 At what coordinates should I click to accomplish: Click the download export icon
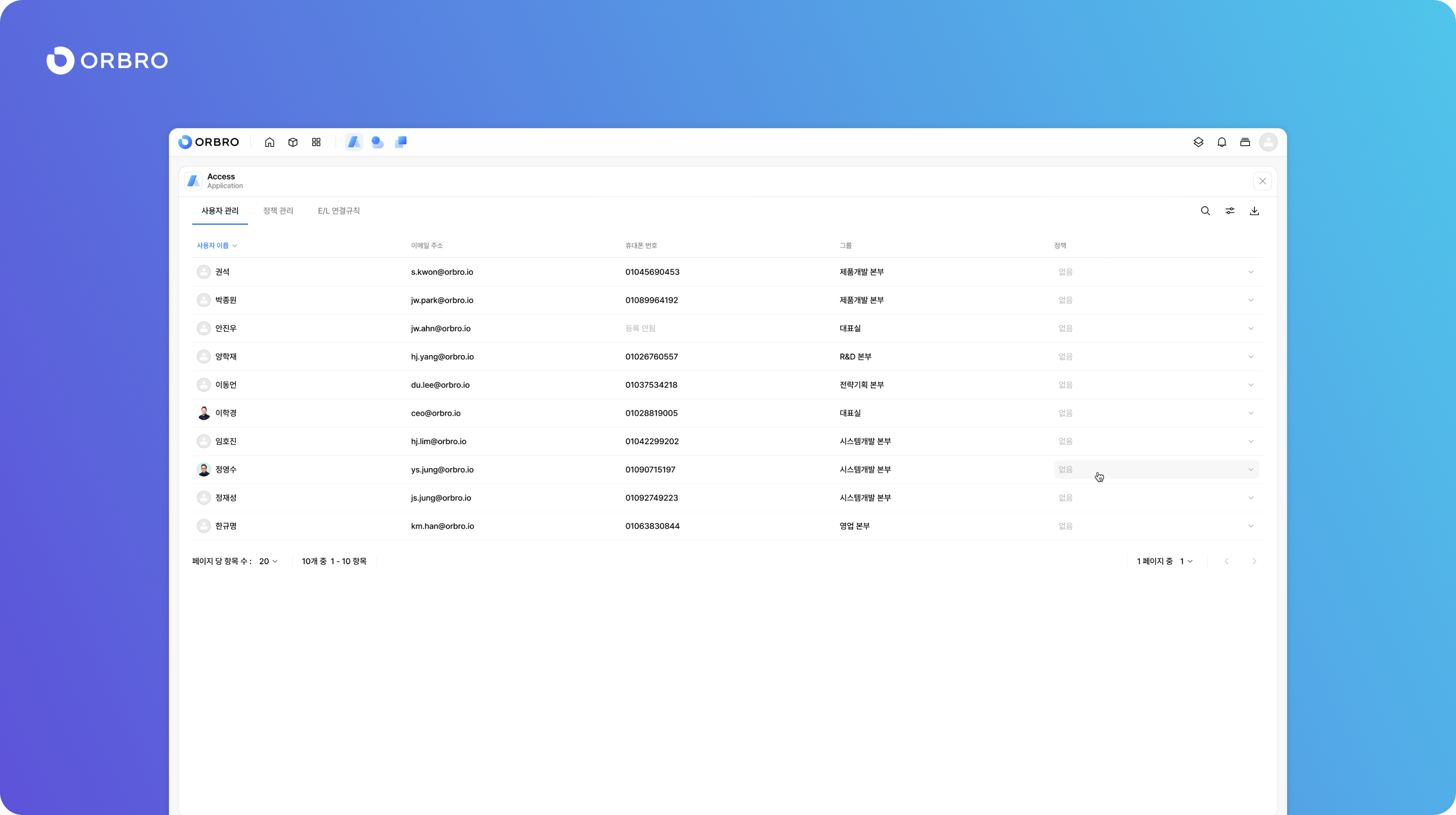tap(1254, 211)
